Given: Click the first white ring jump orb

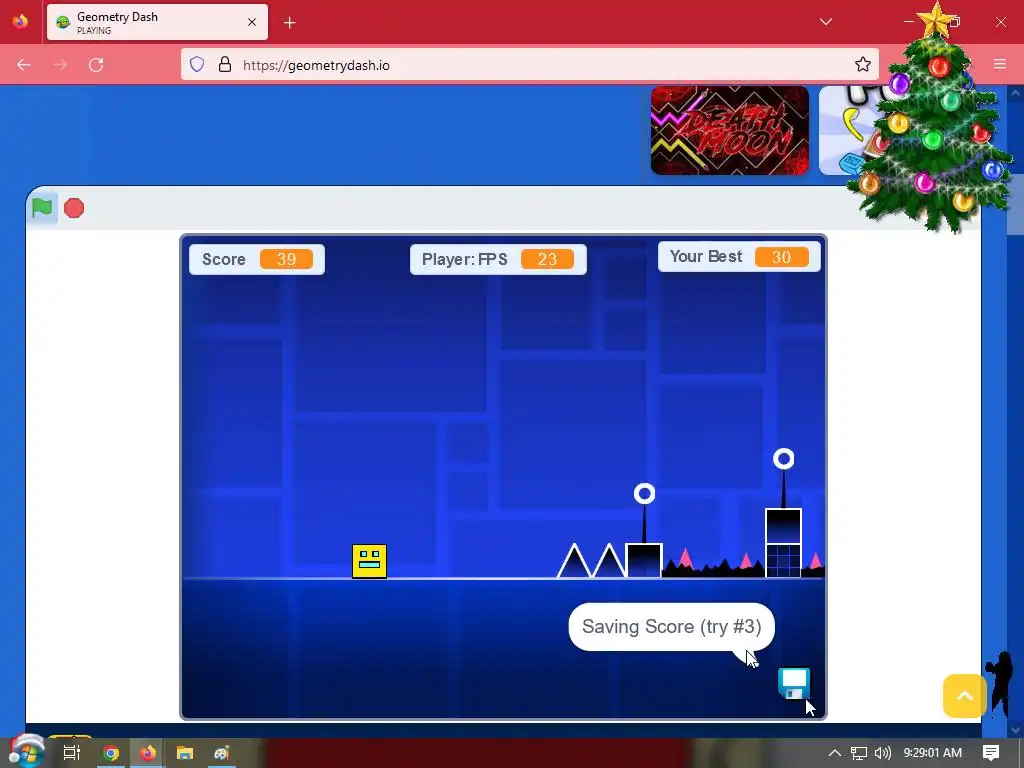Looking at the screenshot, I should (x=645, y=494).
